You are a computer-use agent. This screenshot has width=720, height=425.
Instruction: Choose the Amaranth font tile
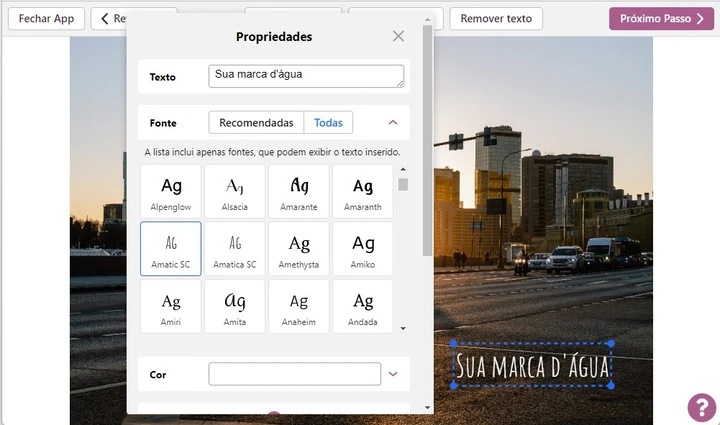(363, 192)
